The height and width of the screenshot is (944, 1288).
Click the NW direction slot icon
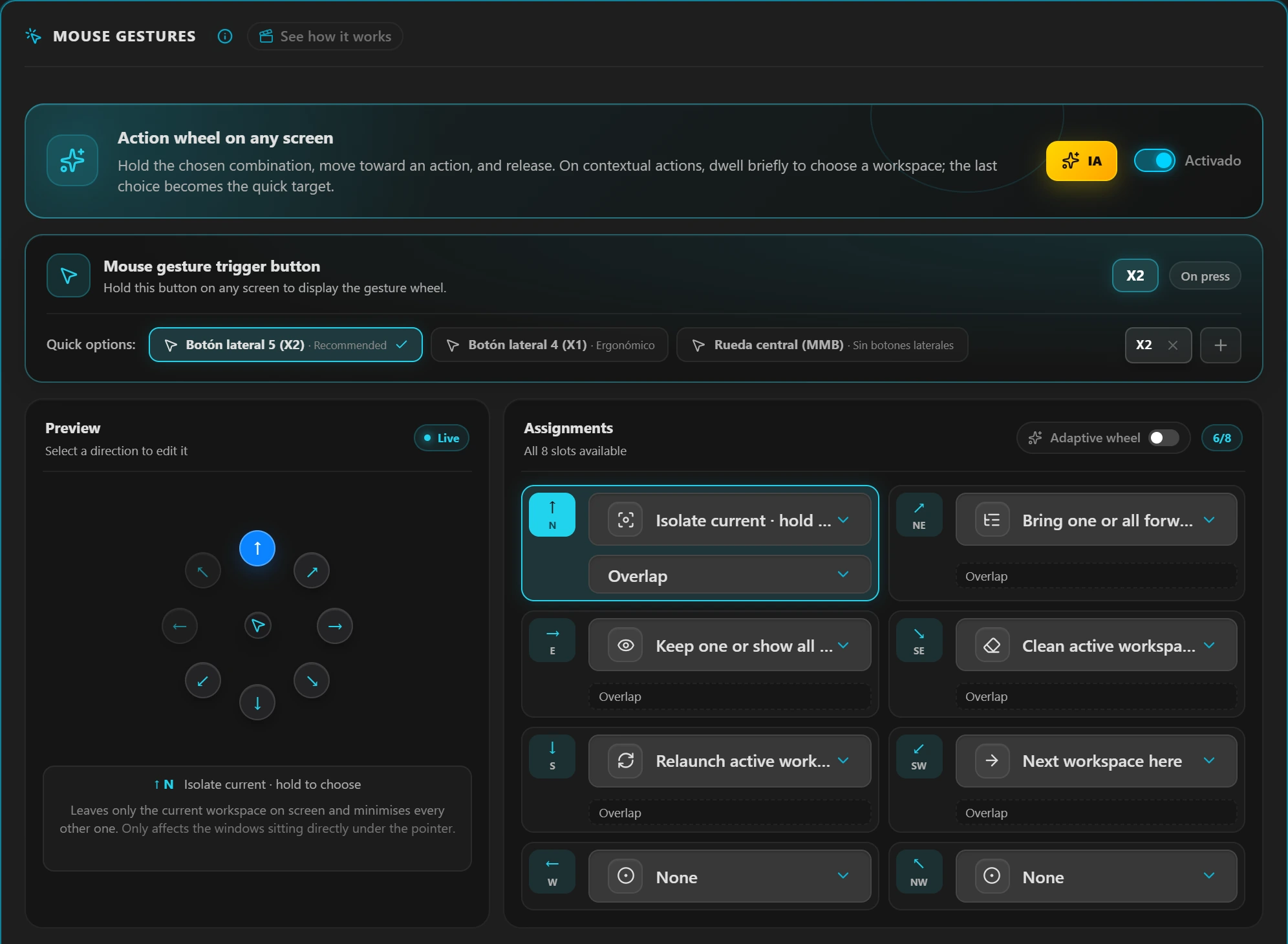919,872
